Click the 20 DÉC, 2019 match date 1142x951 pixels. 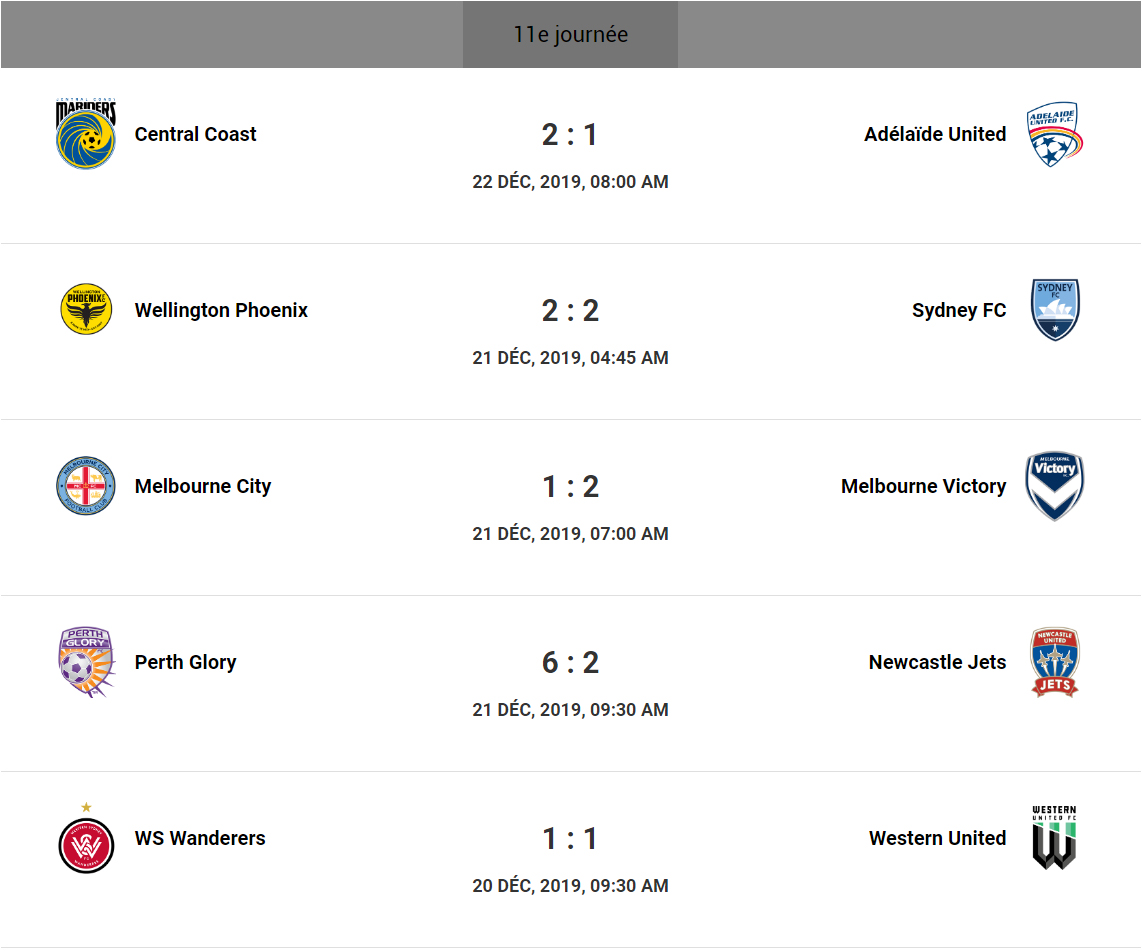(x=570, y=886)
